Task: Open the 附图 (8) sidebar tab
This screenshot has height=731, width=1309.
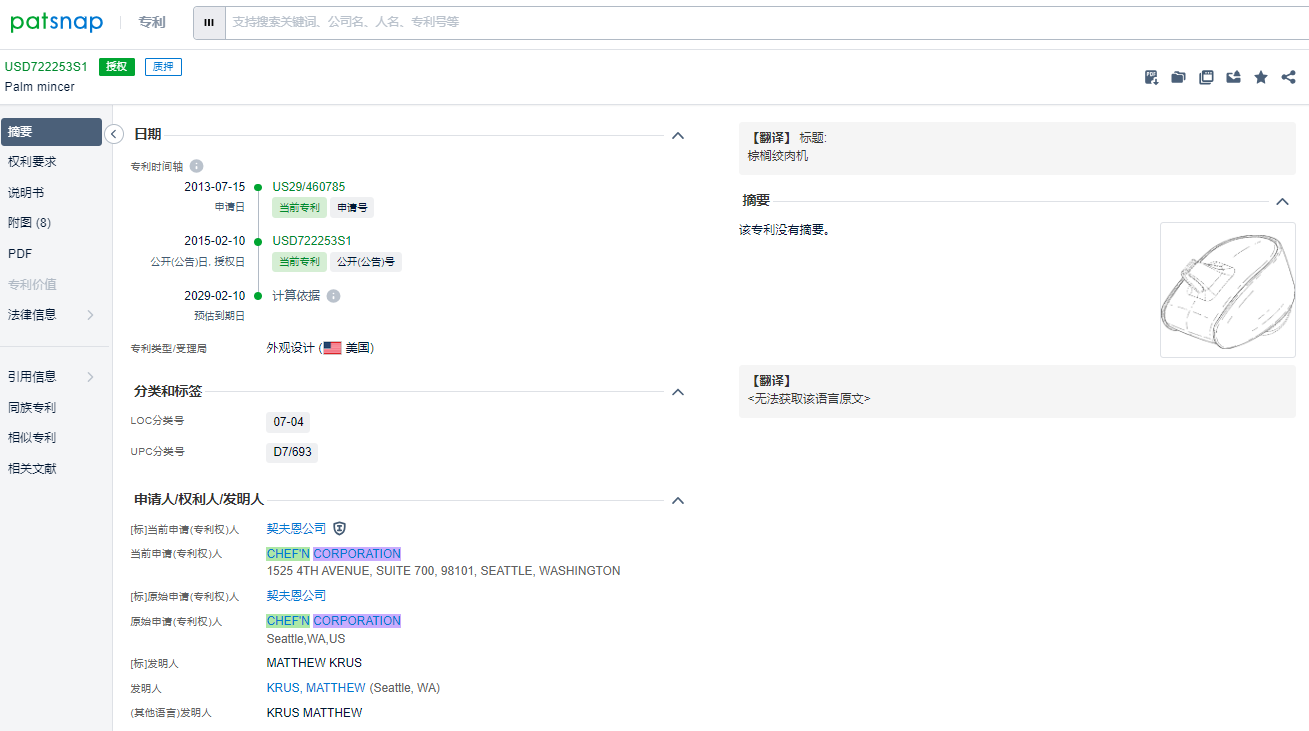Action: tap(29, 223)
